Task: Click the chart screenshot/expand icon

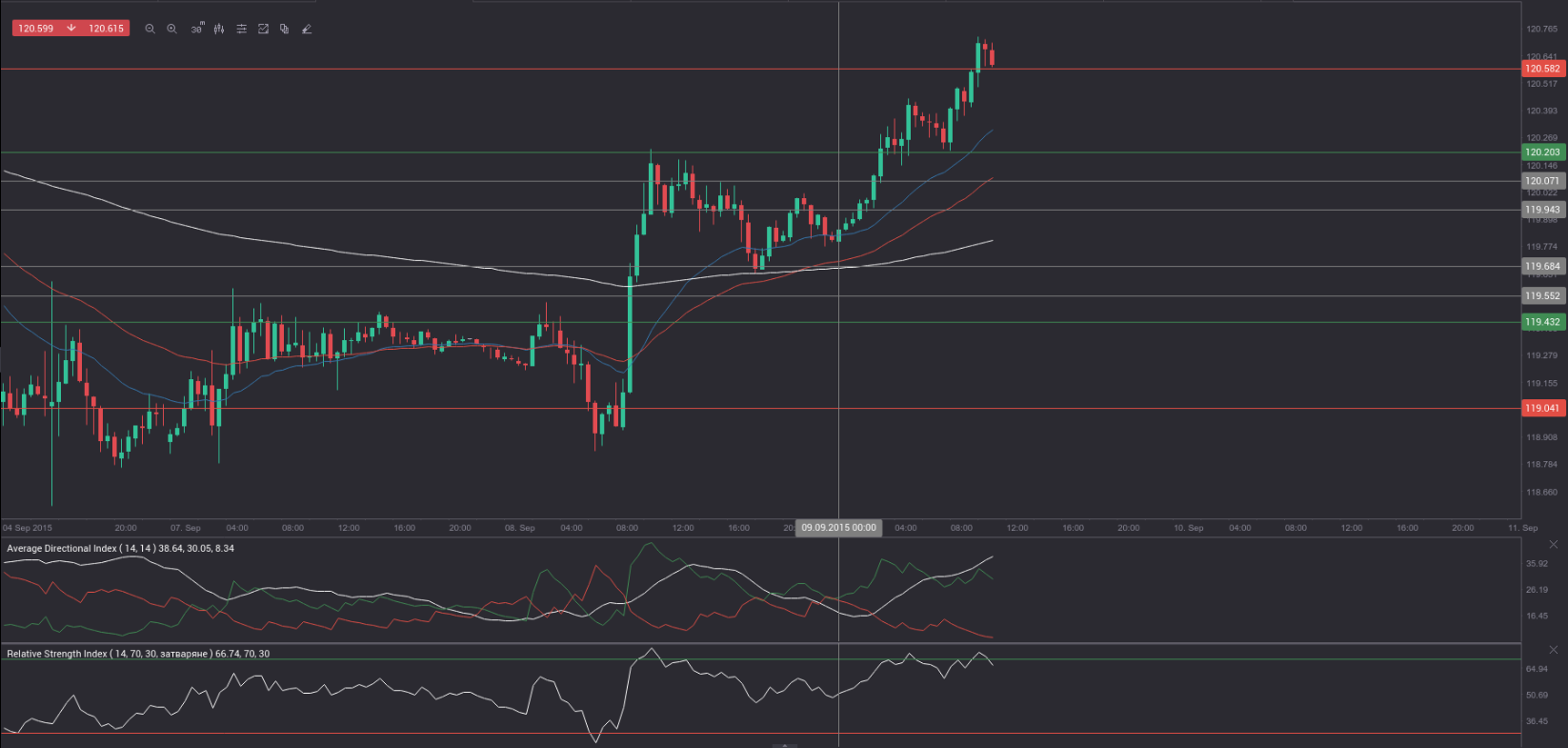Action: (264, 29)
